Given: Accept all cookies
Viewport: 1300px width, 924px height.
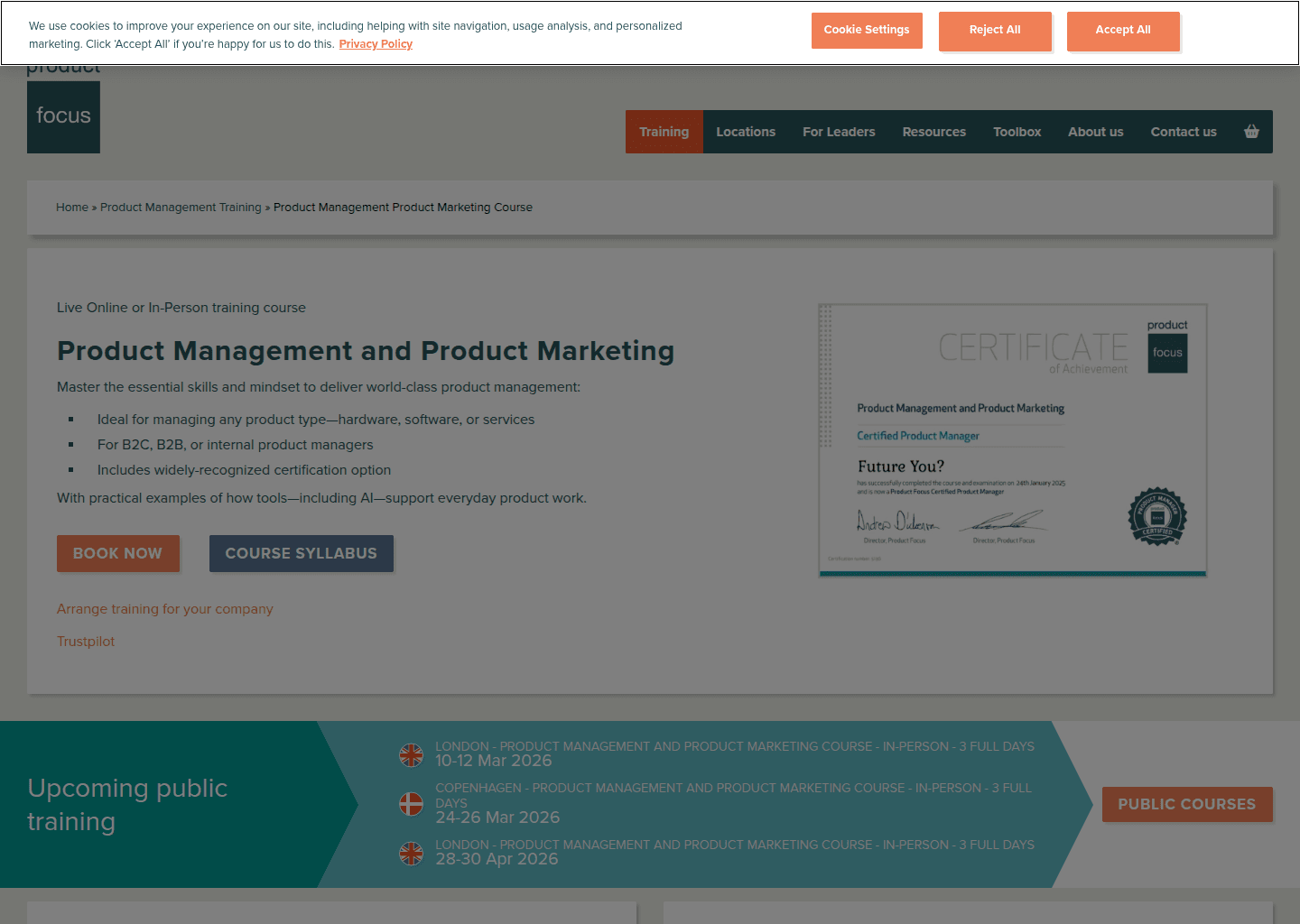Looking at the screenshot, I should tap(1123, 30).
